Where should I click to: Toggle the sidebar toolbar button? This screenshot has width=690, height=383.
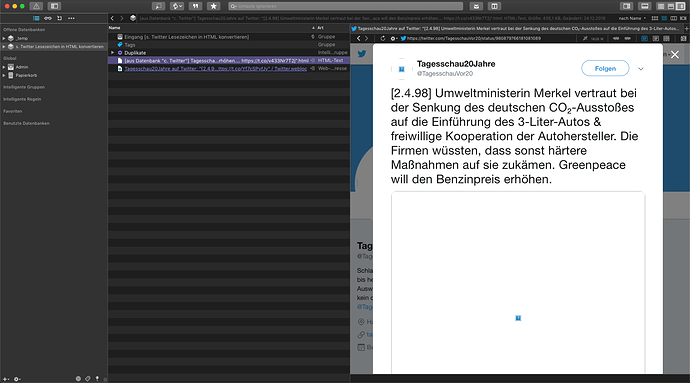[x=55, y=6]
